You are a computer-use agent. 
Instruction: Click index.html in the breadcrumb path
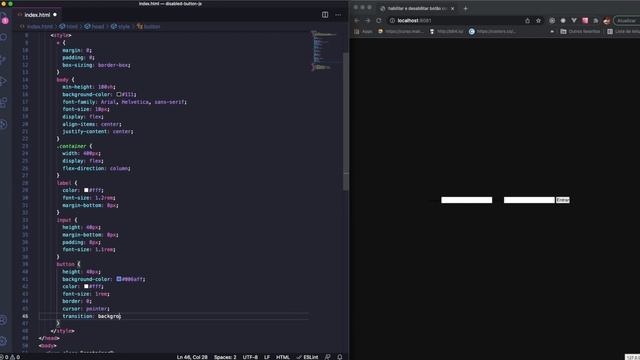click(40, 27)
